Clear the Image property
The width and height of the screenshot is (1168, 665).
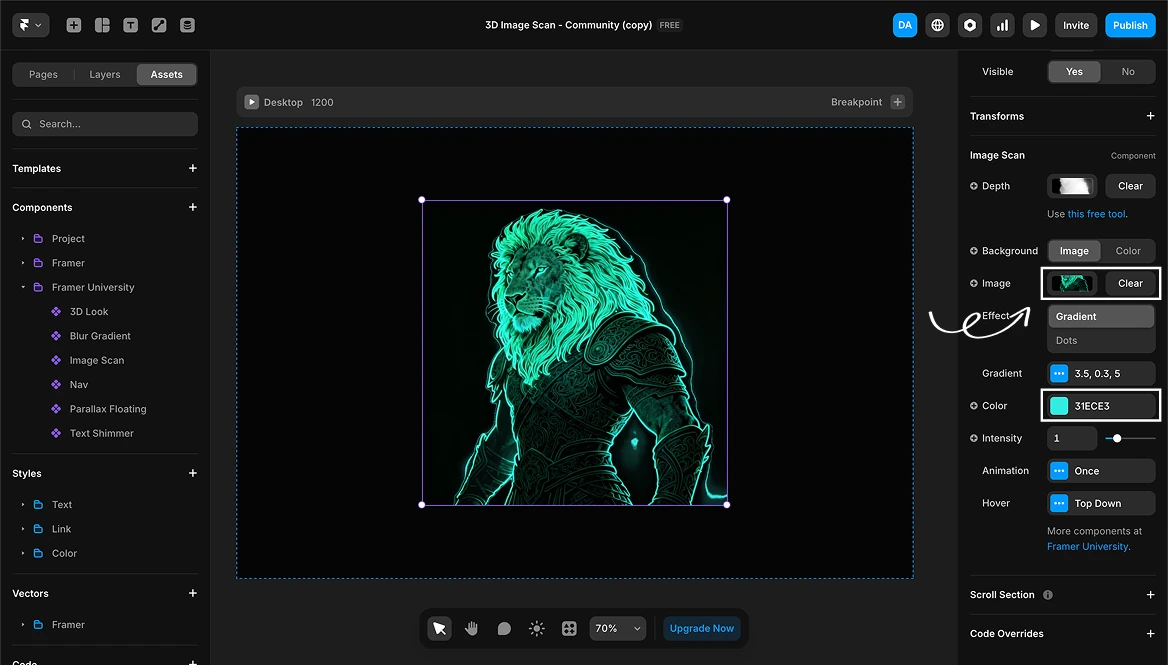coord(1130,284)
